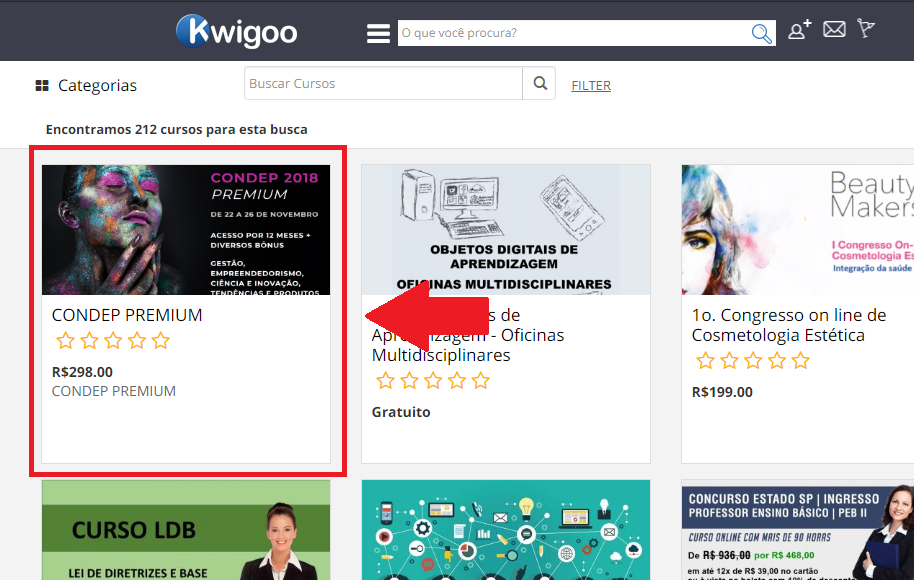Open the Categorias menu
The height and width of the screenshot is (580, 914).
click(97, 86)
